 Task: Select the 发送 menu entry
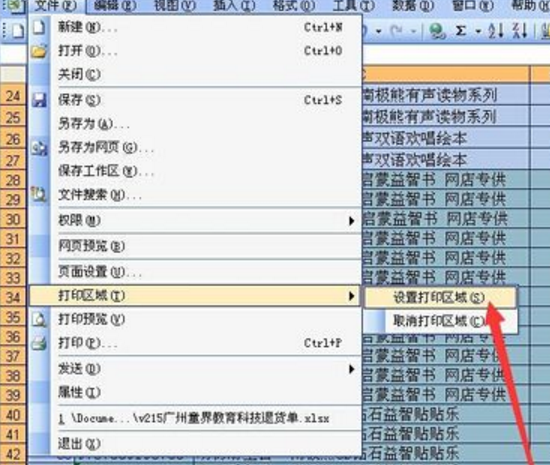(195, 369)
